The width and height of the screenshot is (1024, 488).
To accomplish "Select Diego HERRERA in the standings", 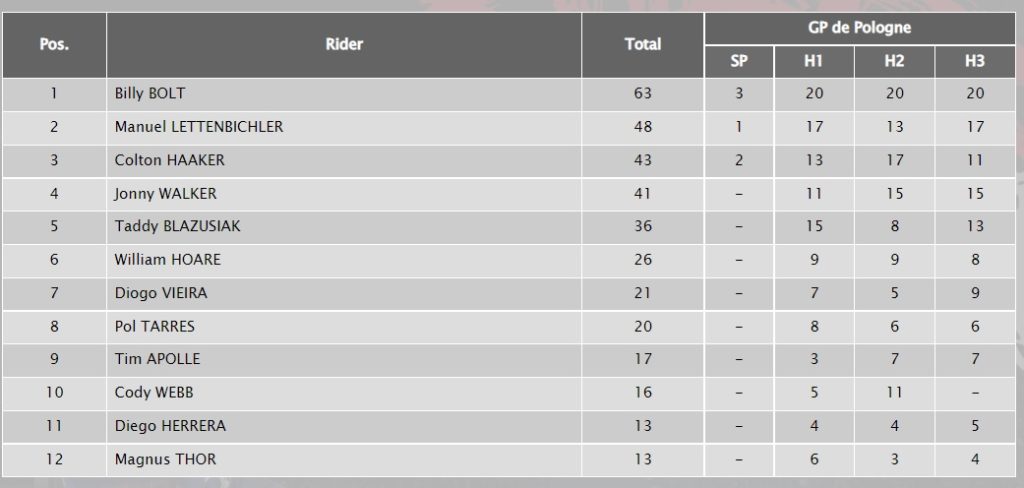I will pos(170,425).
